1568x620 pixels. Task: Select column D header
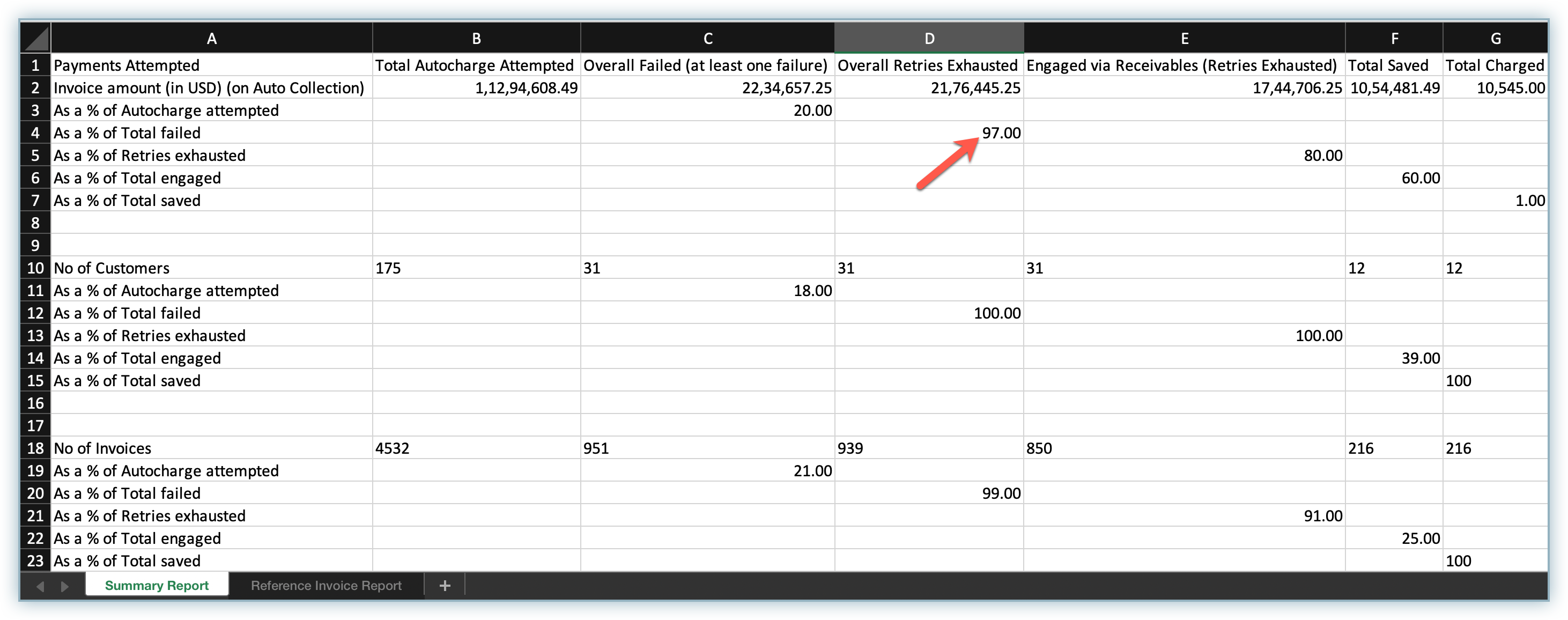click(x=929, y=39)
